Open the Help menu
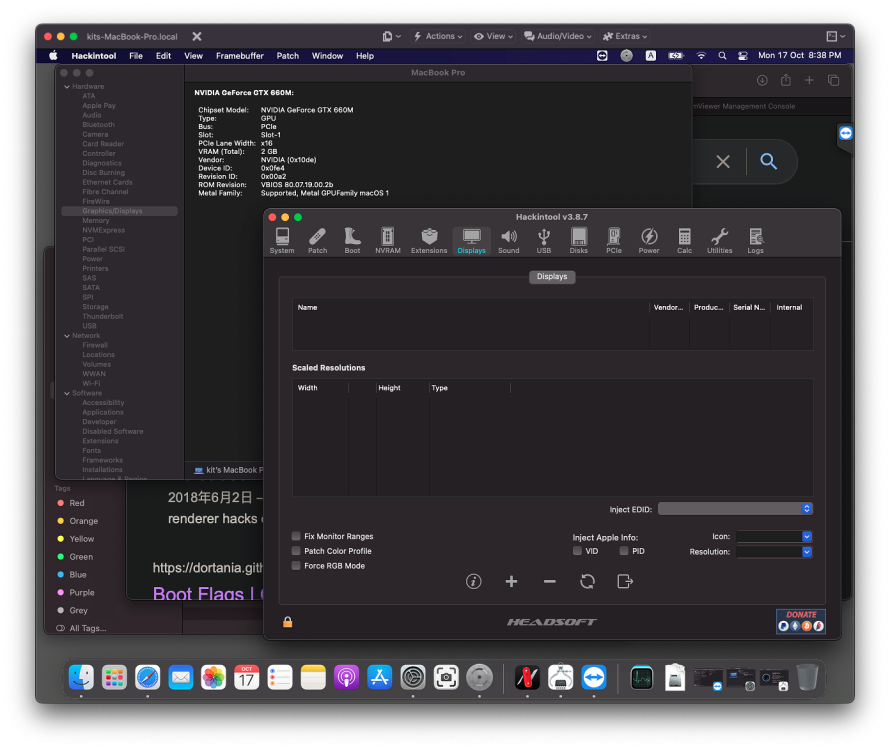Screen dimensions: 890x750 tap(365, 56)
